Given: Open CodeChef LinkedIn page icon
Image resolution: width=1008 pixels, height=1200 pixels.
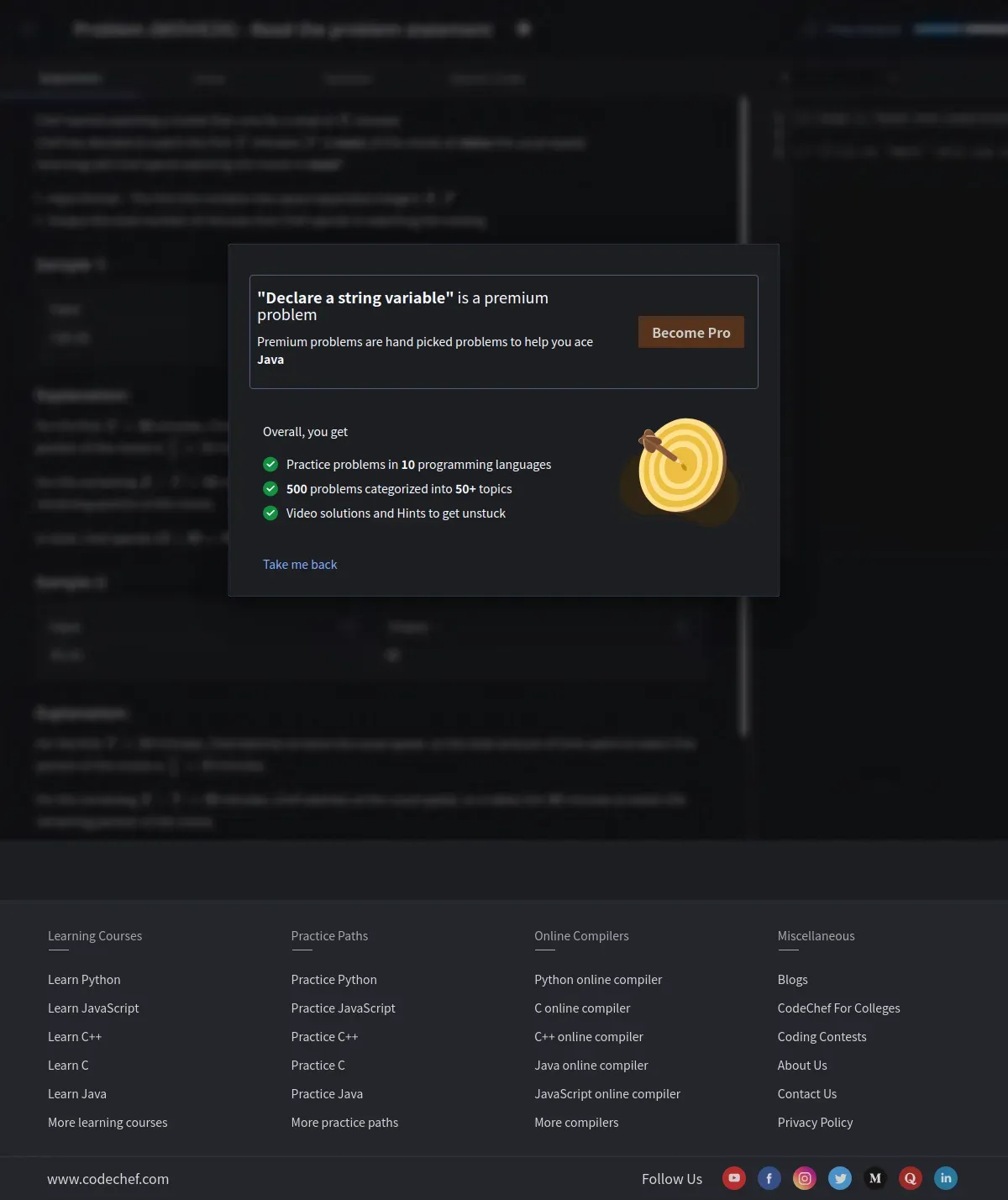Looking at the screenshot, I should 946,1178.
